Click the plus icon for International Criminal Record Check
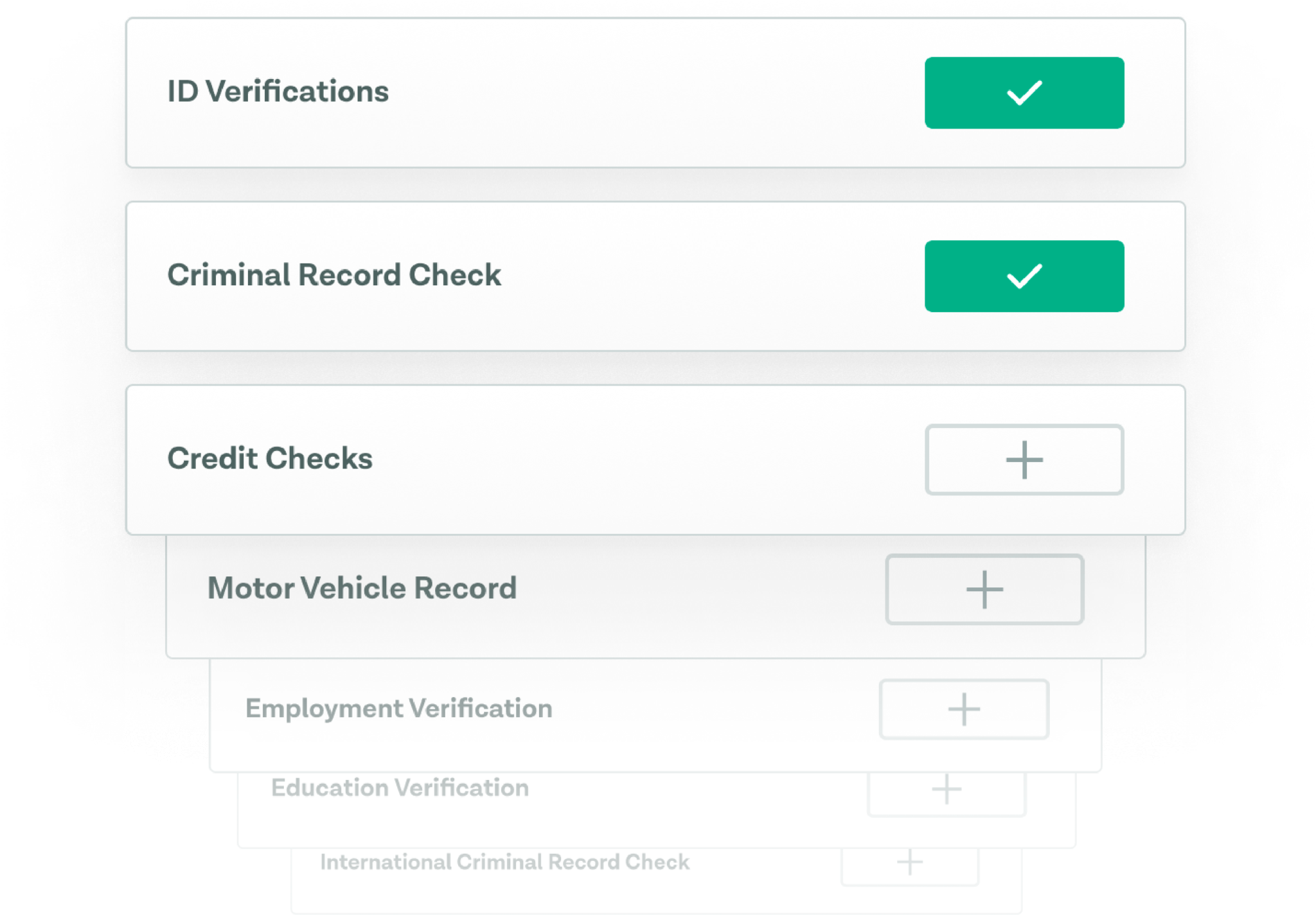 tap(909, 863)
